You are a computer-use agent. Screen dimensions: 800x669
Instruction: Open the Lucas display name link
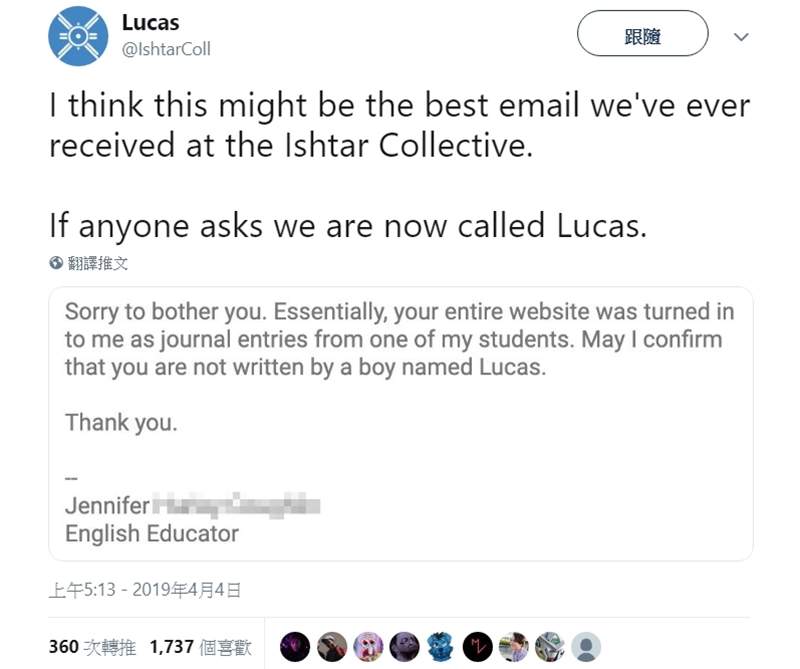(x=150, y=23)
